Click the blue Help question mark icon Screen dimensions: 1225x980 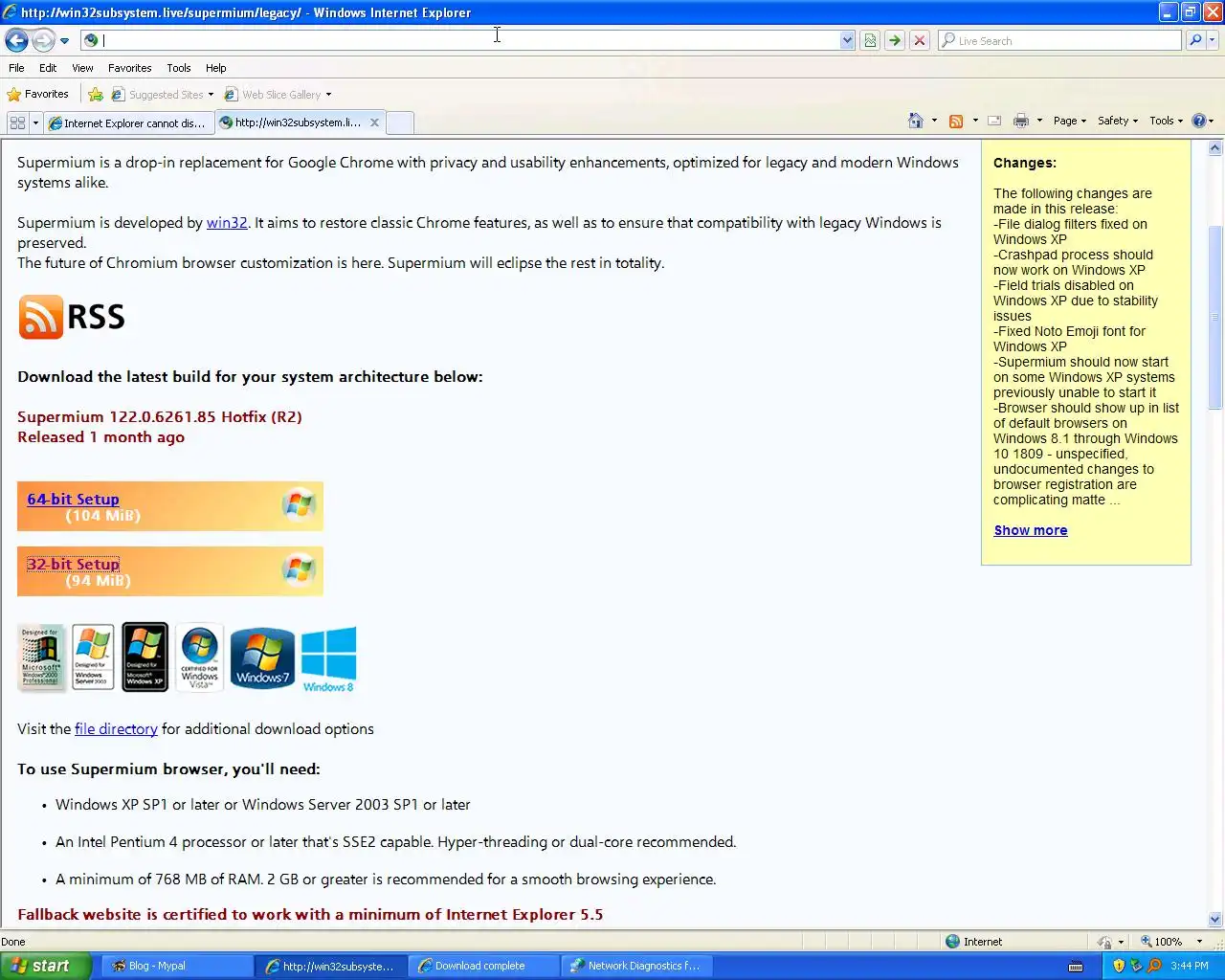click(x=1198, y=121)
